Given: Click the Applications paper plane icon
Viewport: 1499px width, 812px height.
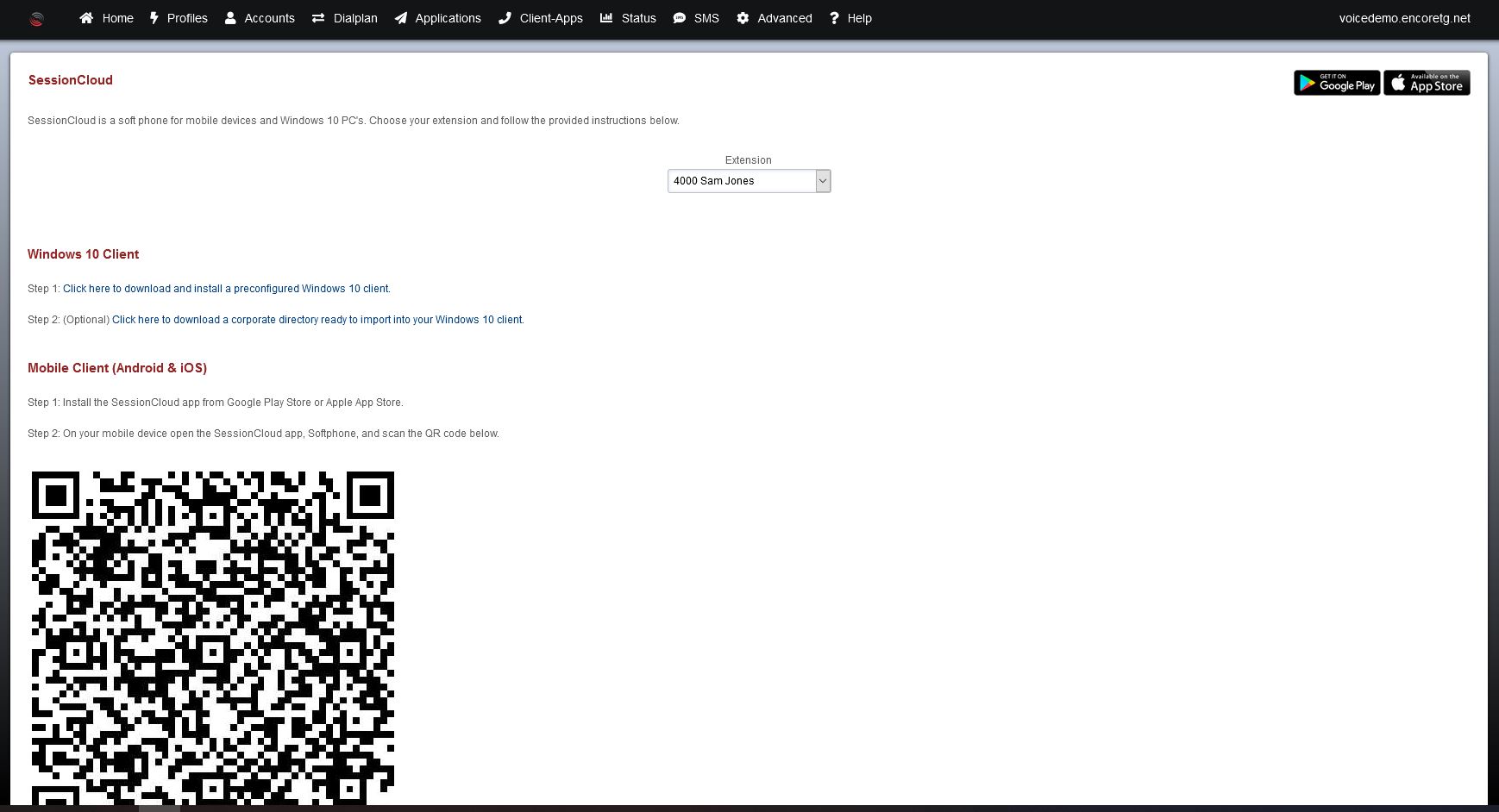Looking at the screenshot, I should click(x=401, y=18).
